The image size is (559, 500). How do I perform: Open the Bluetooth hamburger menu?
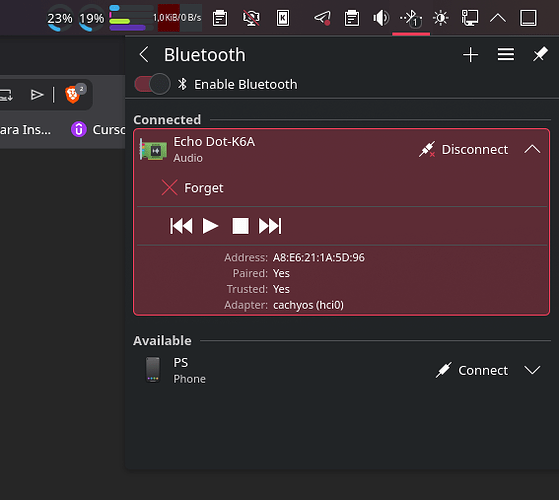coord(506,55)
